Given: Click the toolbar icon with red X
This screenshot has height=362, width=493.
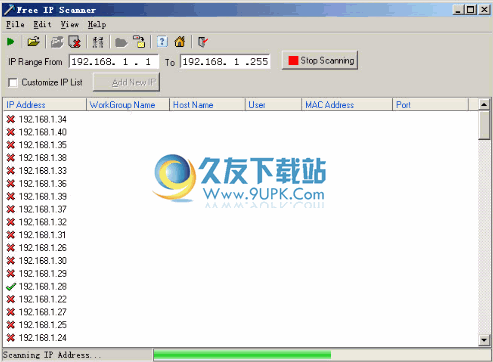Looking at the screenshot, I should click(x=75, y=42).
